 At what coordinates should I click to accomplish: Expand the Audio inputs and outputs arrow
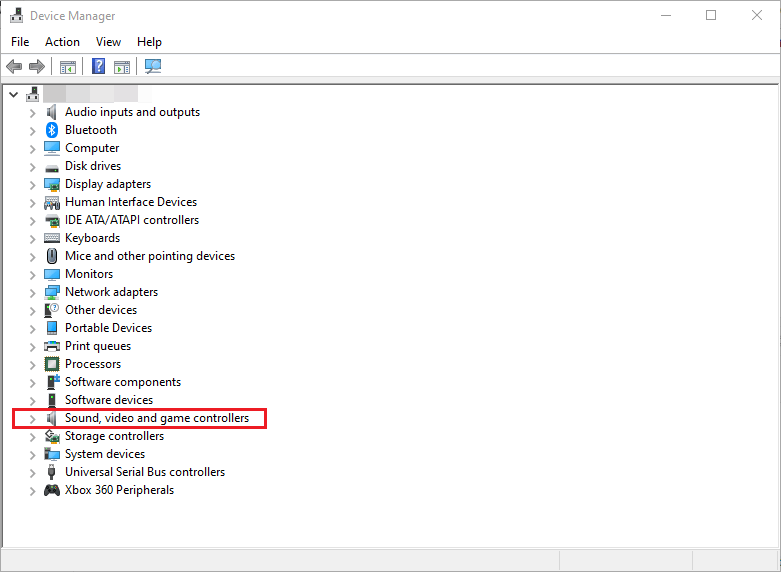(32, 113)
